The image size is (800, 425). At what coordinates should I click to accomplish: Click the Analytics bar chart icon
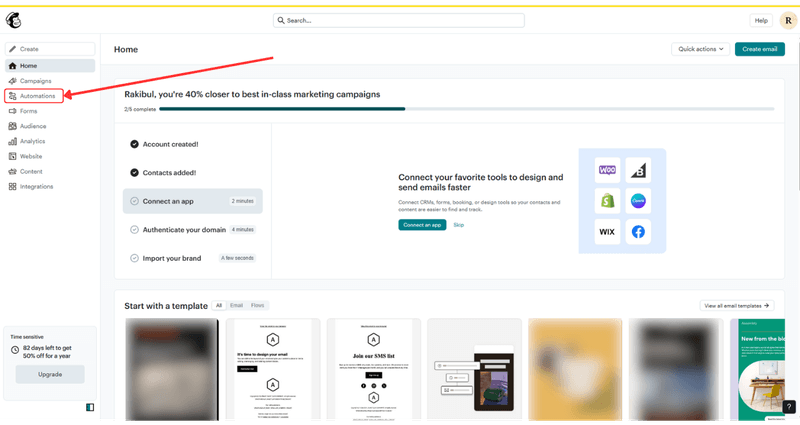coord(13,141)
